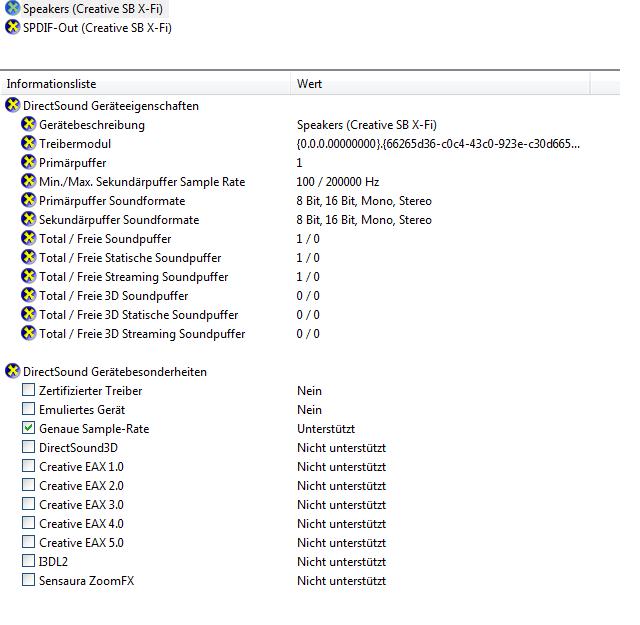Select the DirectSound Gerätebesonderheiten heading

coord(115,372)
